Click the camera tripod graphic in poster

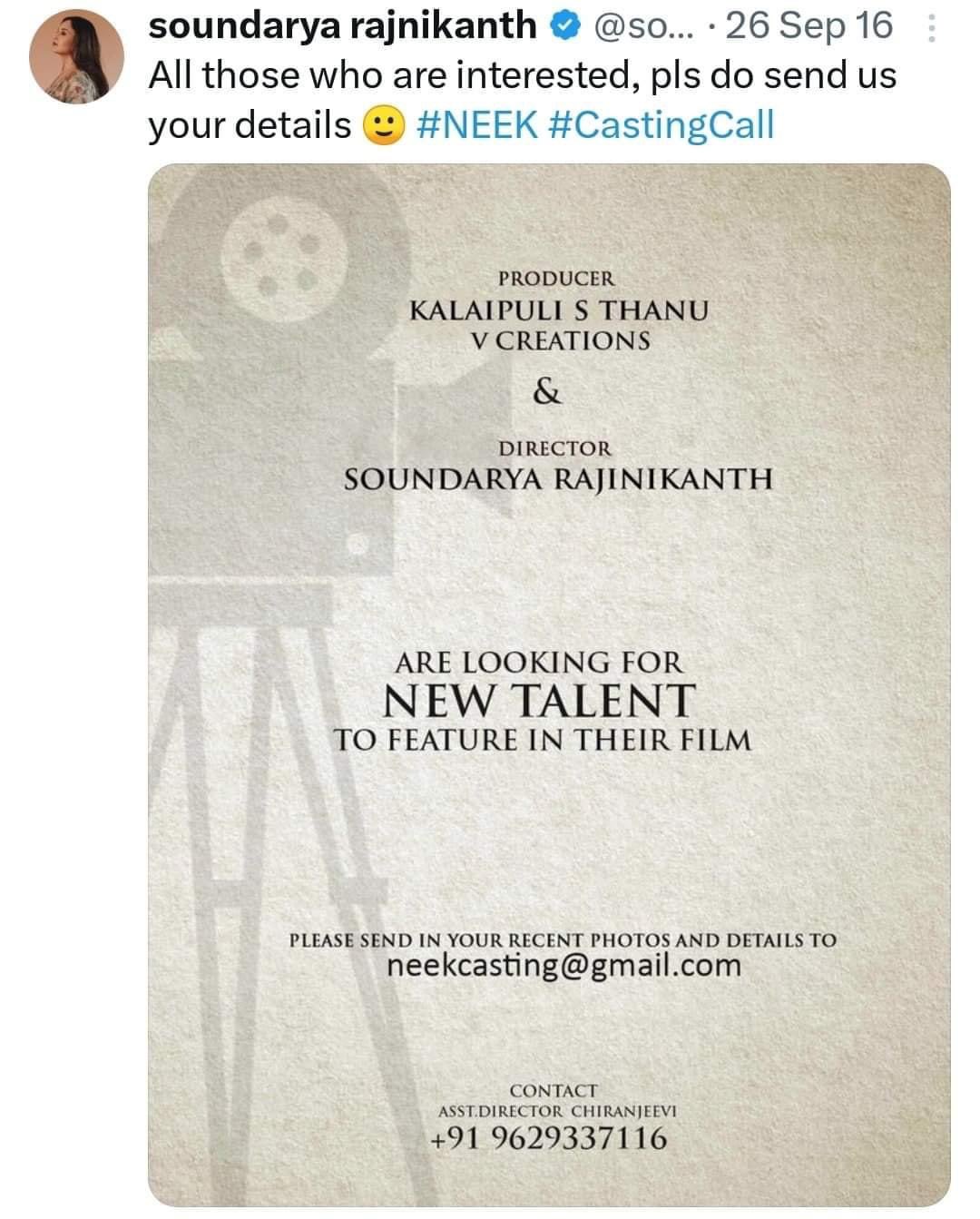[263, 817]
